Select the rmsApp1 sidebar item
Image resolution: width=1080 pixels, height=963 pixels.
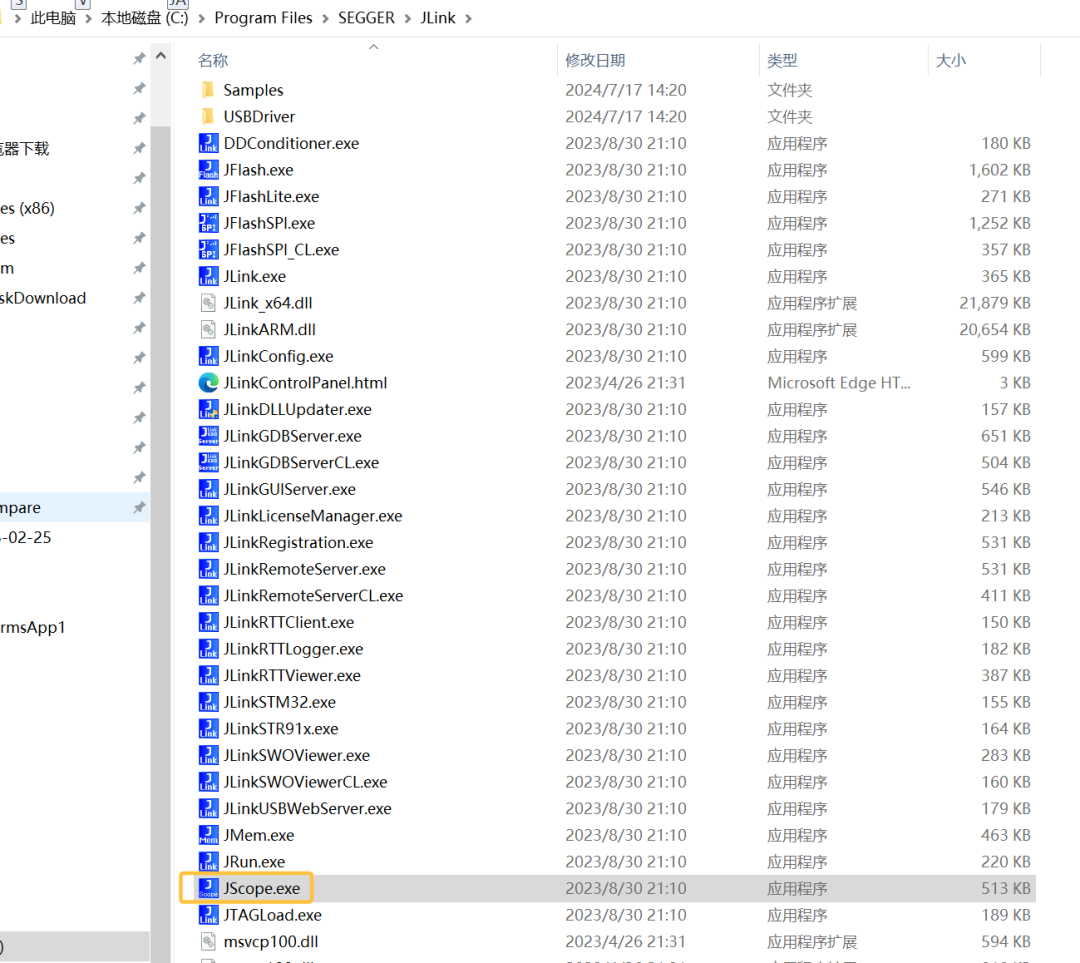click(33, 628)
